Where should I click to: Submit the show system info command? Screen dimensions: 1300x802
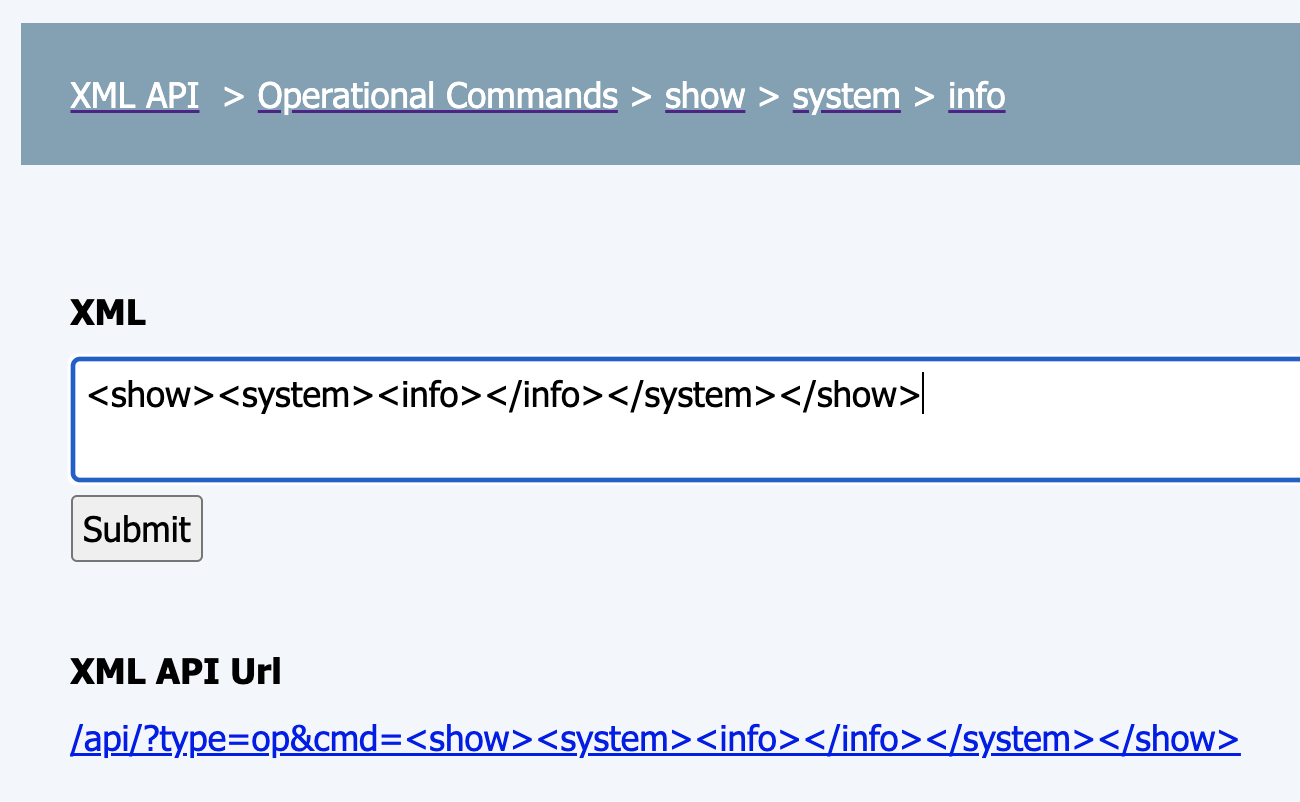pyautogui.click(x=136, y=528)
